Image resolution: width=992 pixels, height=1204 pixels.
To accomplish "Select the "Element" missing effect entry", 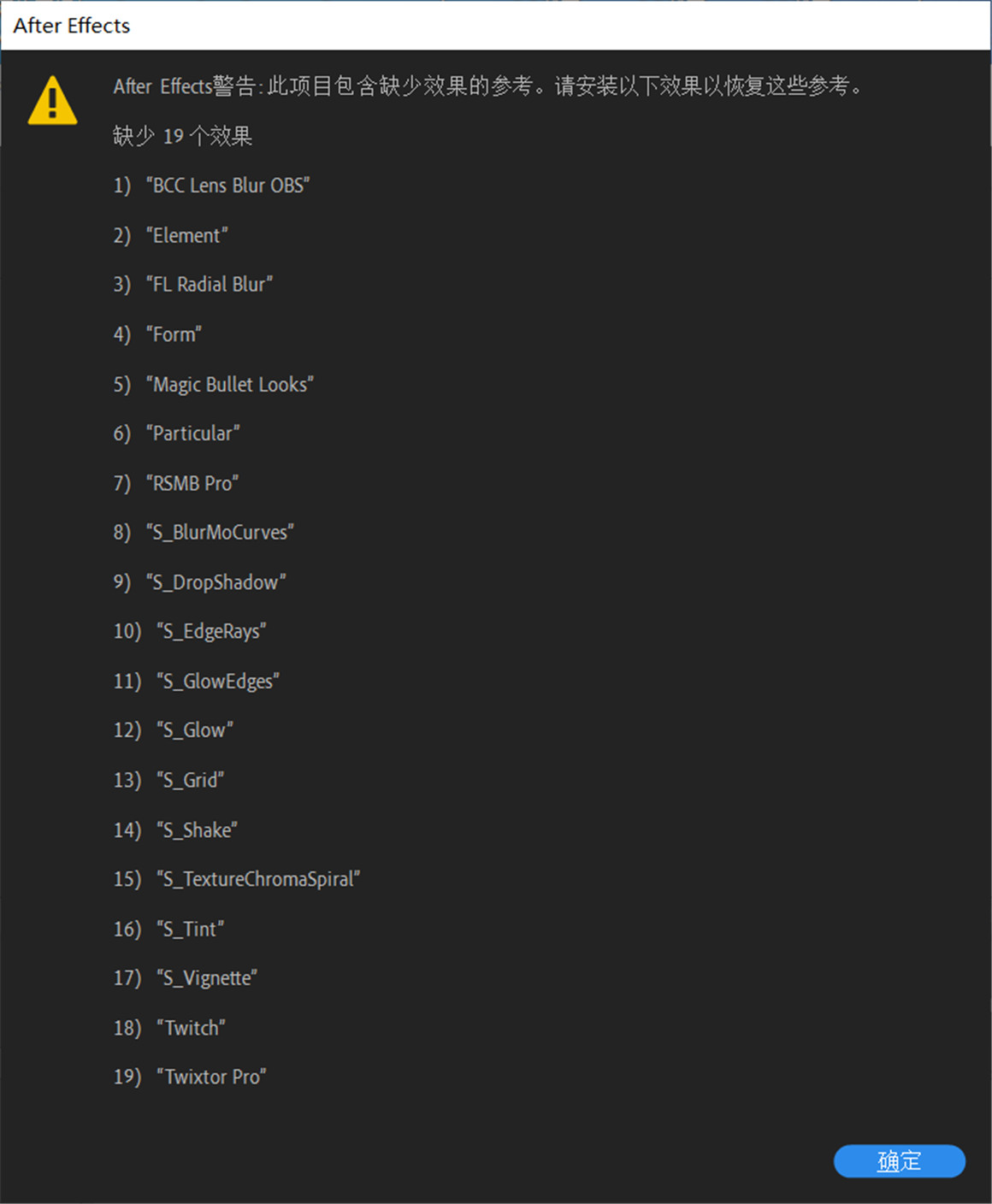I will [x=186, y=235].
